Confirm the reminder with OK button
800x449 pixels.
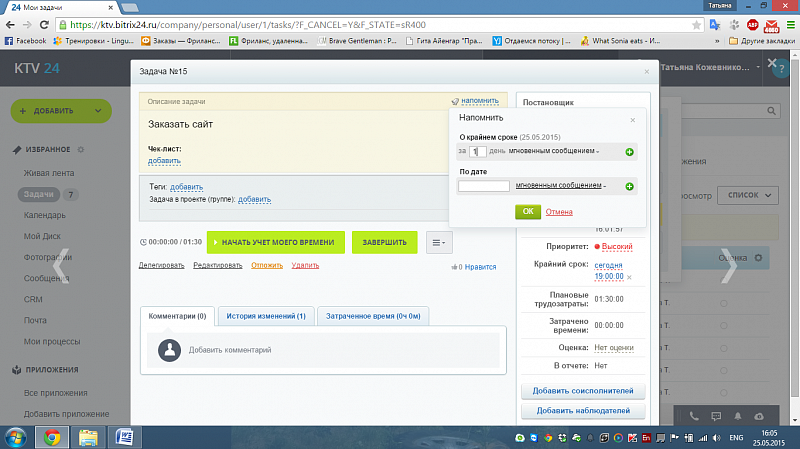point(528,212)
